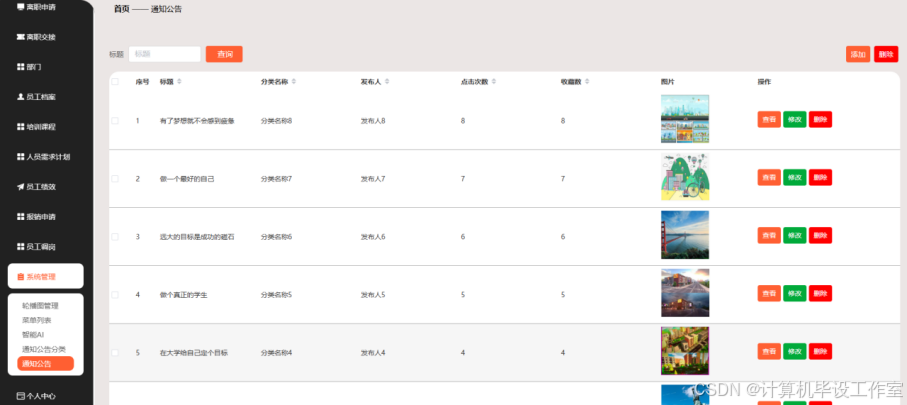907x405 pixels.
Task: Open 智能AI submenu item
Action: (33, 334)
